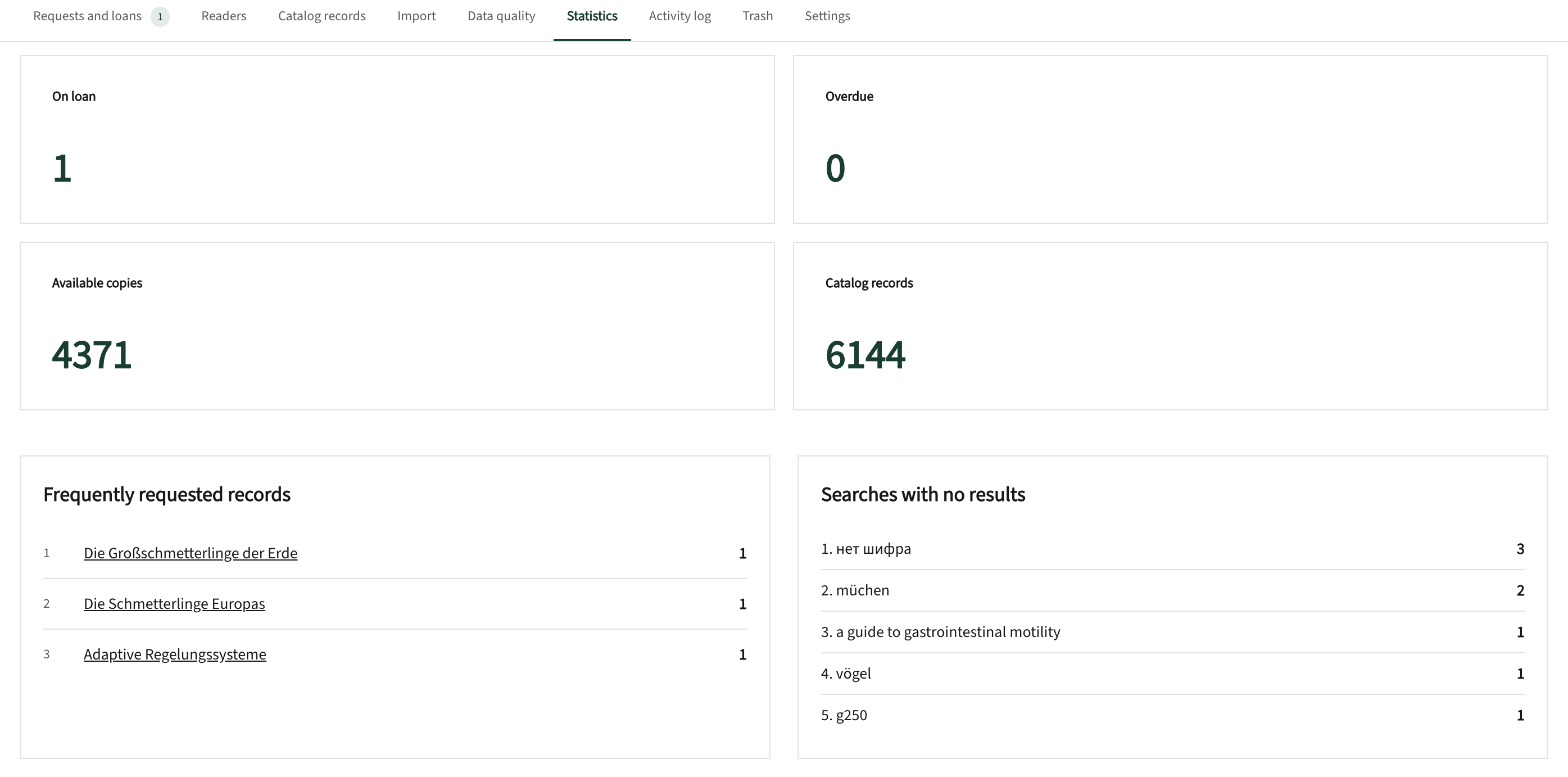Click the pending requests badge showing 1
Image resolution: width=1568 pixels, height=777 pixels.
(160, 16)
